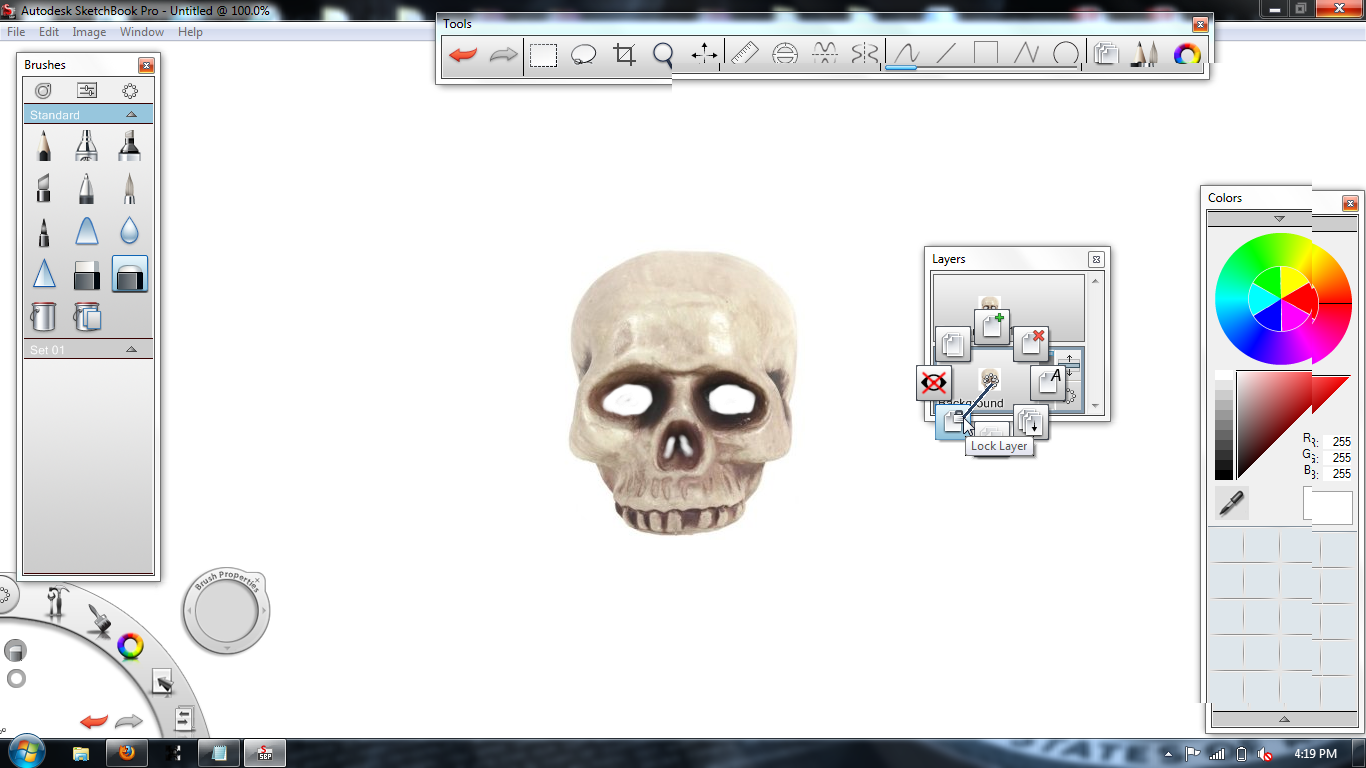Click Add Text Layer button
This screenshot has width=1366, height=768.
click(1048, 383)
